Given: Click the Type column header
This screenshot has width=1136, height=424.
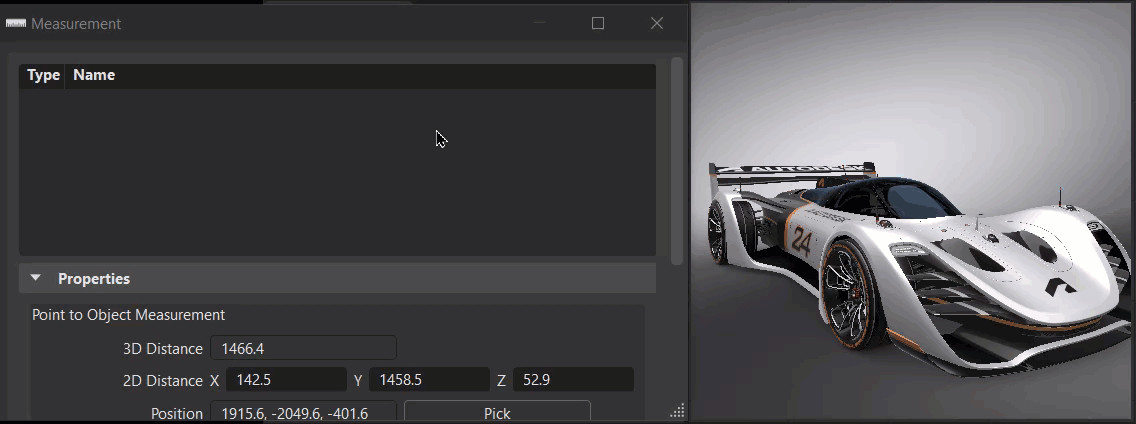Looking at the screenshot, I should [43, 75].
